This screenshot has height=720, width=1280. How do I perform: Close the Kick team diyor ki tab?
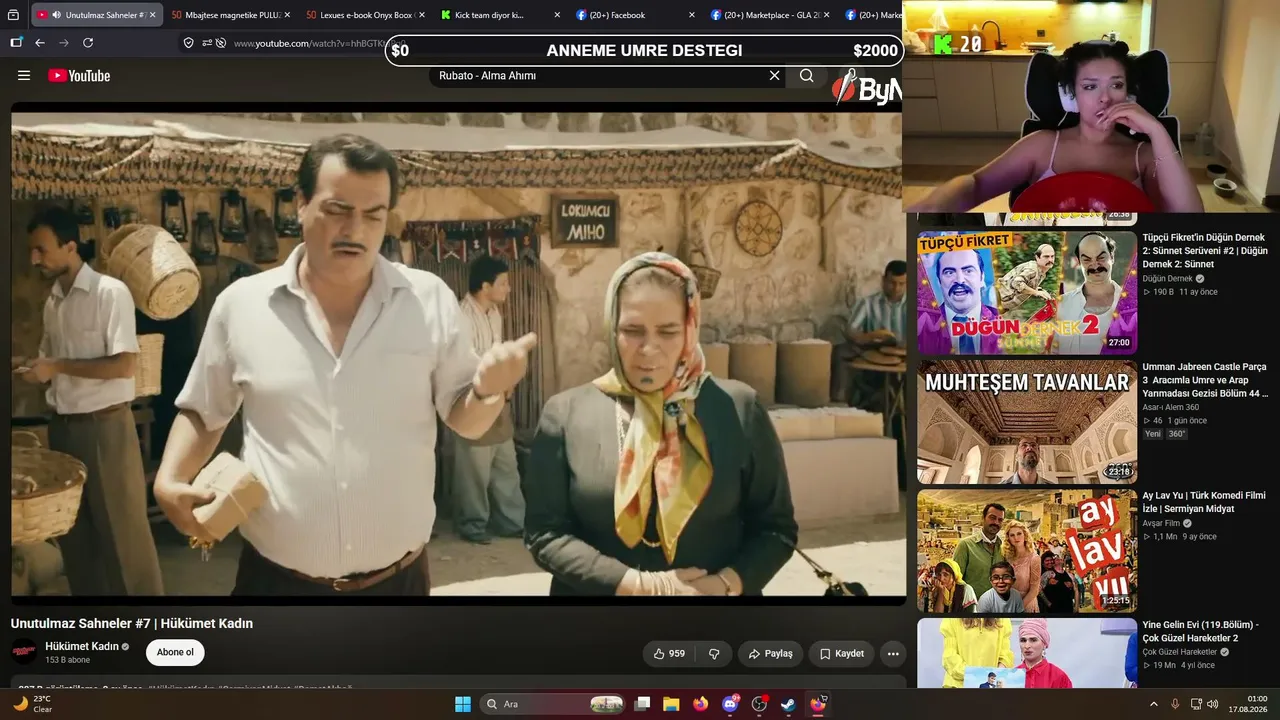(556, 15)
